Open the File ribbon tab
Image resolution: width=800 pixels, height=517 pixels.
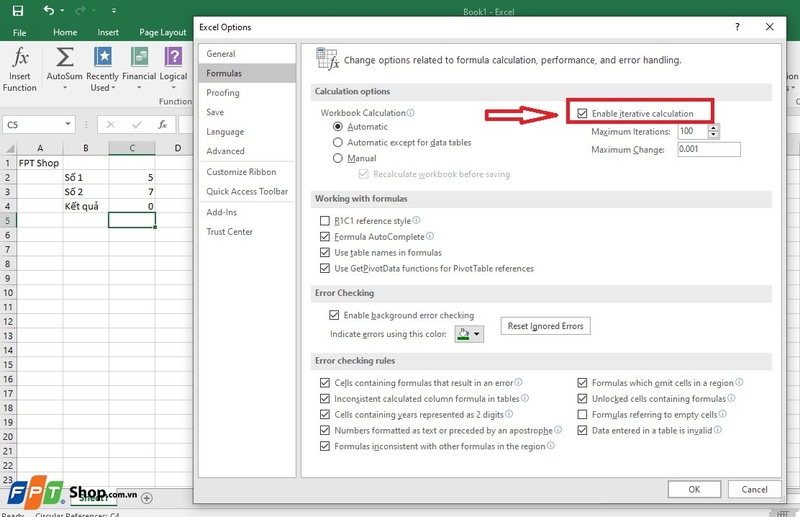[x=19, y=33]
